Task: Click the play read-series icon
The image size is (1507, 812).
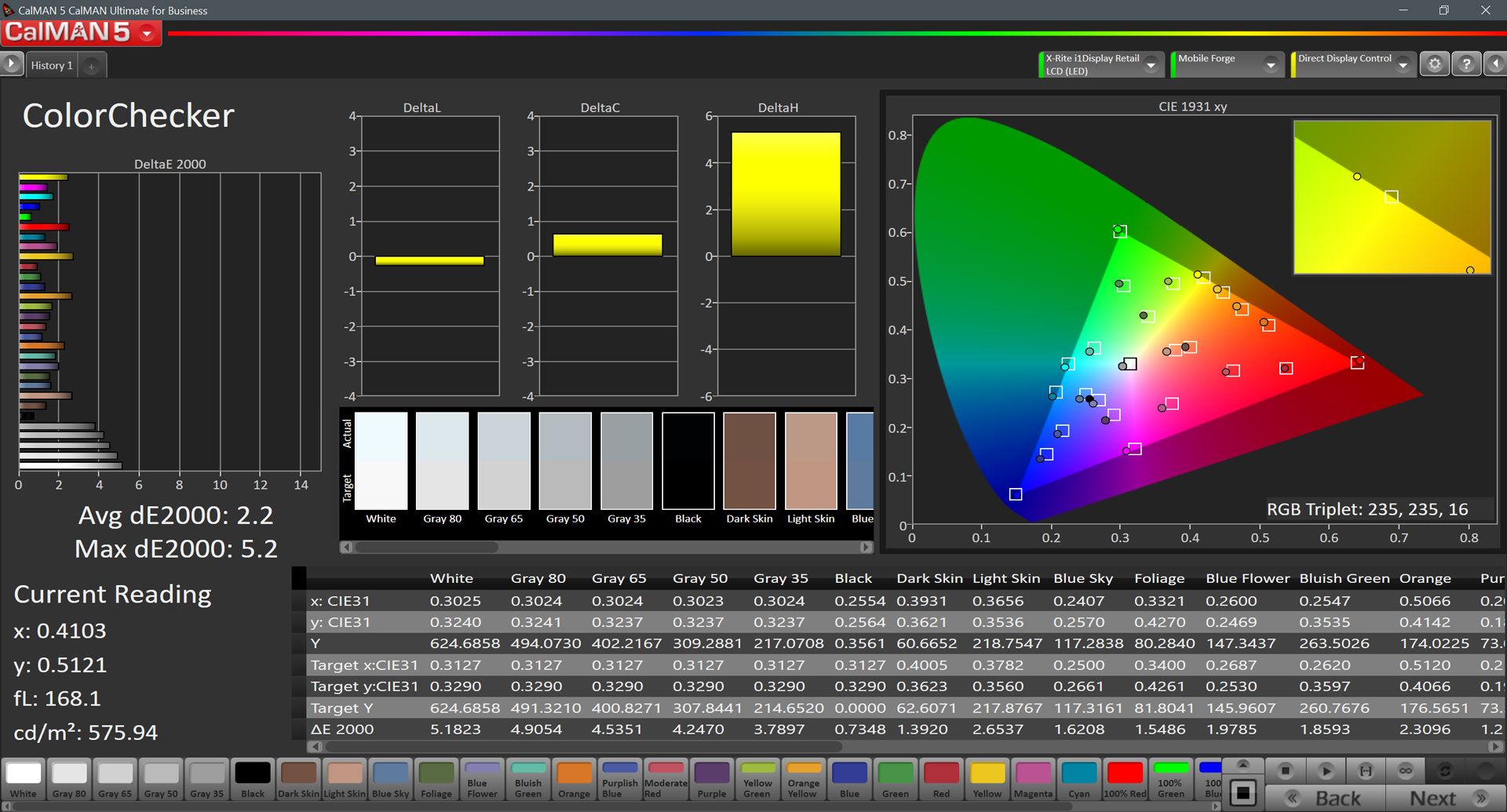Action: [1326, 770]
